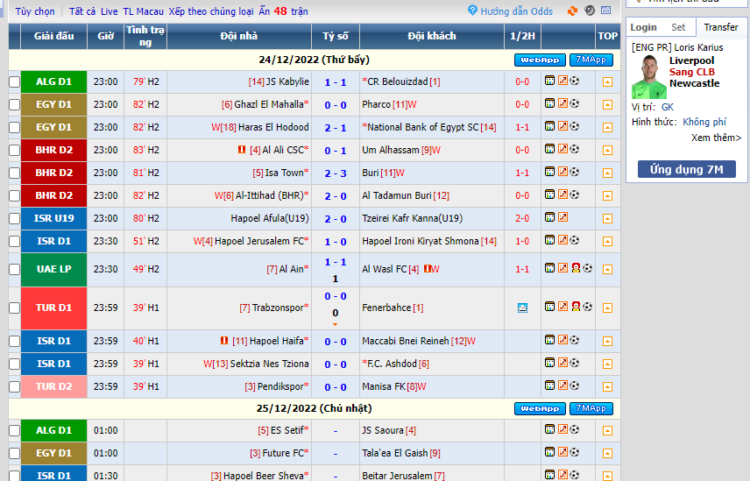
Task: Check the box beside ISR U19 Hapoel Afula
Action: tap(14, 219)
